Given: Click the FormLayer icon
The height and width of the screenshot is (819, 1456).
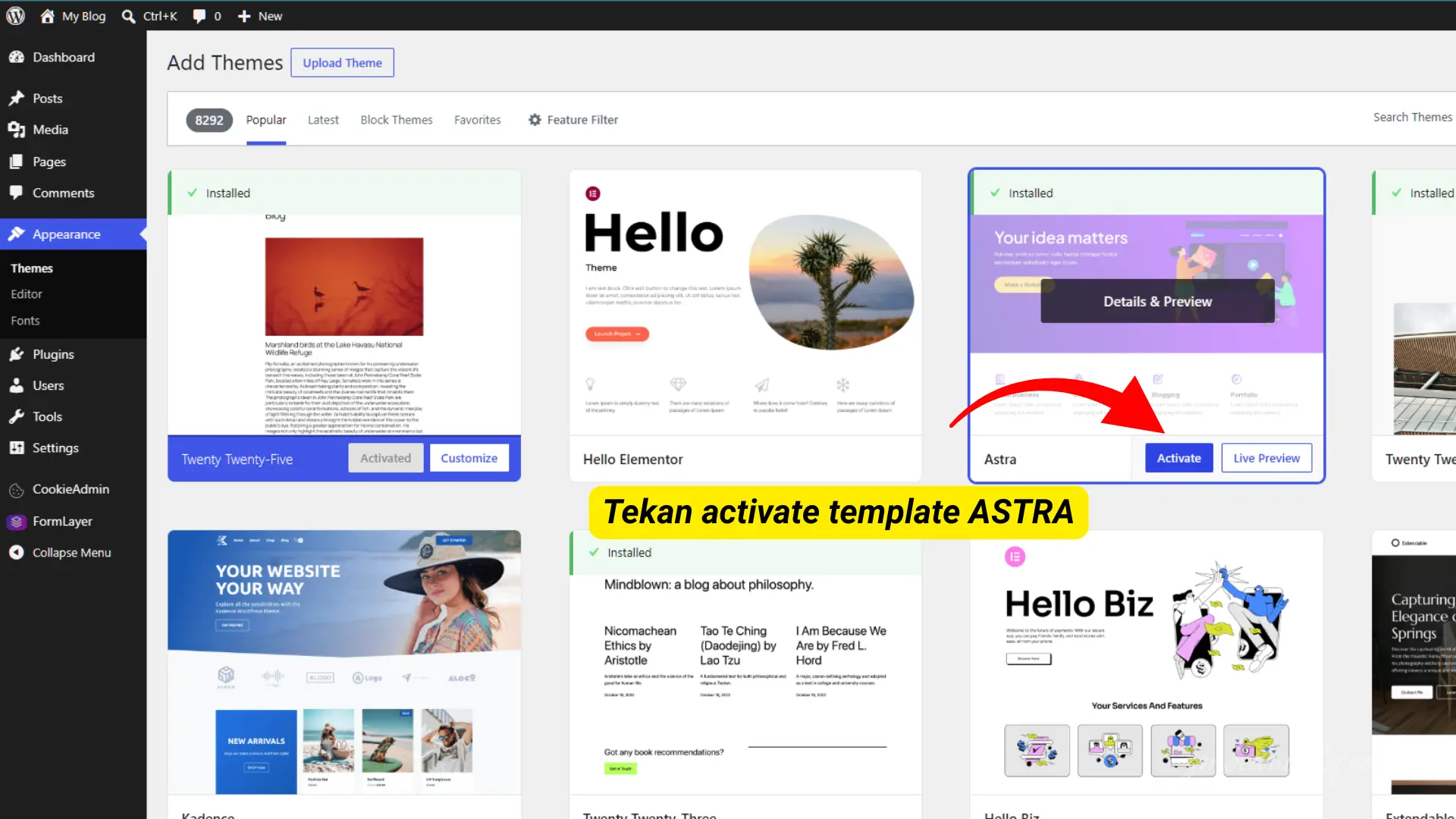Looking at the screenshot, I should point(17,522).
